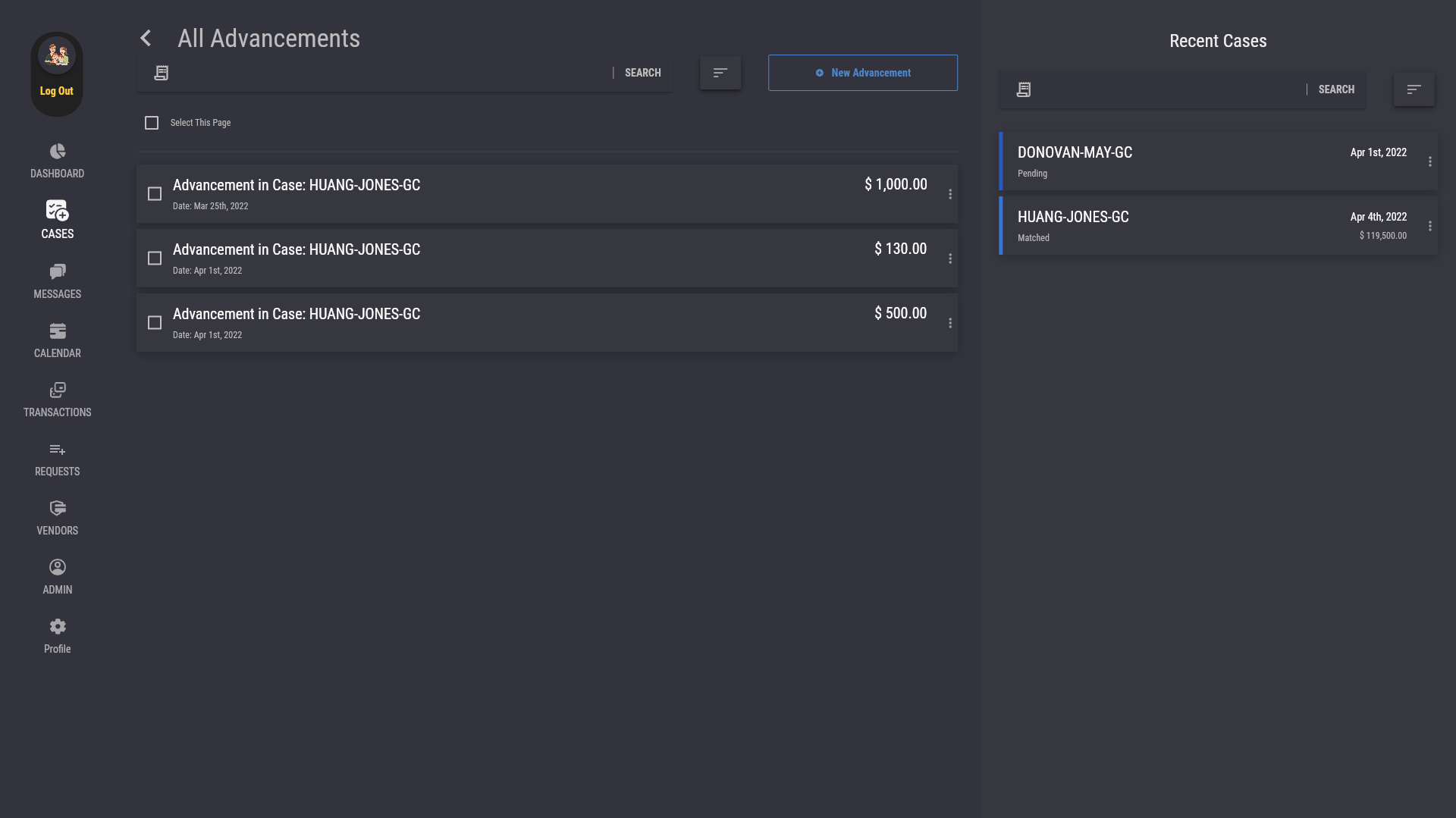
Task: Go to Transactions icon in sidebar
Action: [x=58, y=390]
